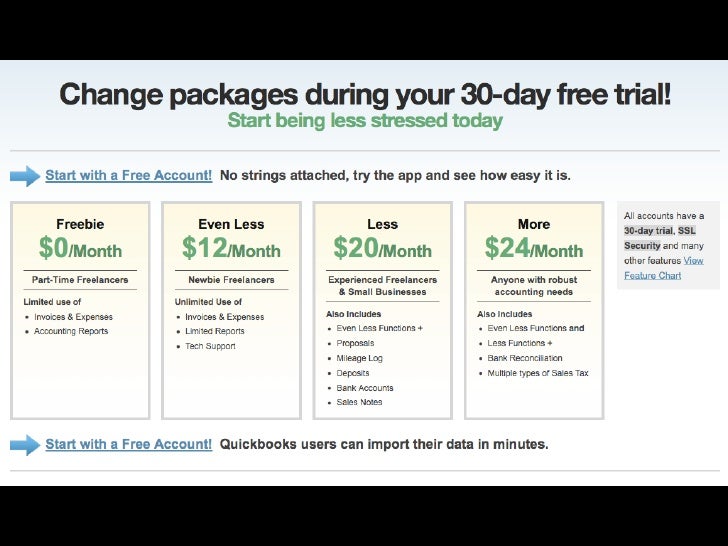Click 'Accounting Reports' in the Freebie plan
This screenshot has width=728, height=546.
point(71,331)
